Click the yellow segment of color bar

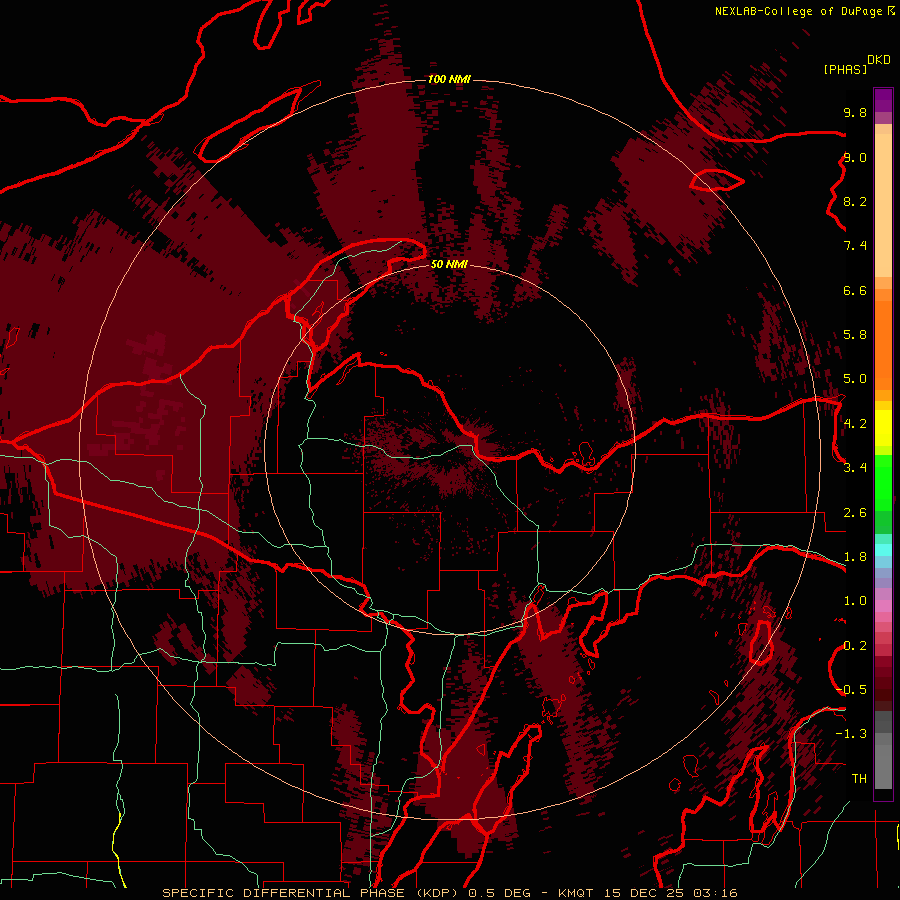pos(883,428)
